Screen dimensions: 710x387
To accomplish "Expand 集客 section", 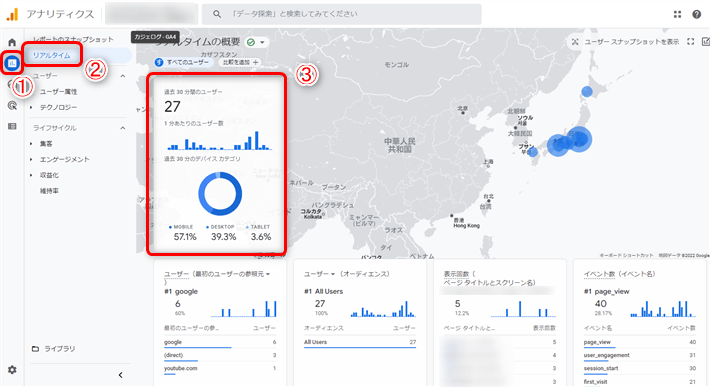I will pos(46,143).
